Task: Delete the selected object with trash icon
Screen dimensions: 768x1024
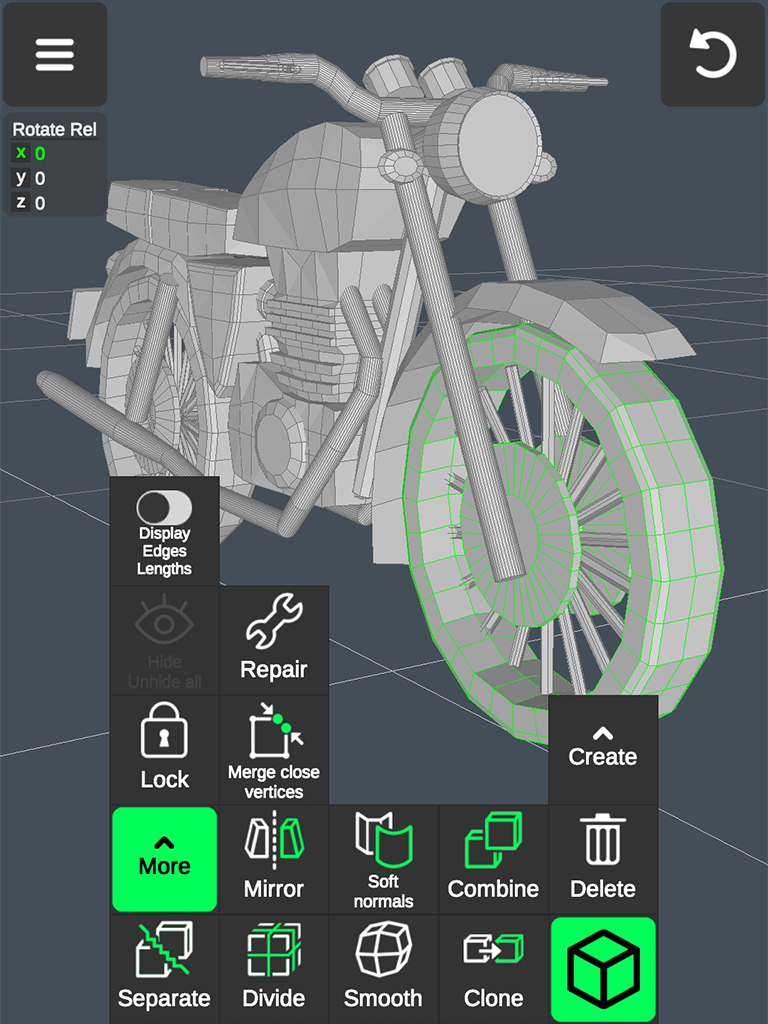Action: click(x=603, y=860)
